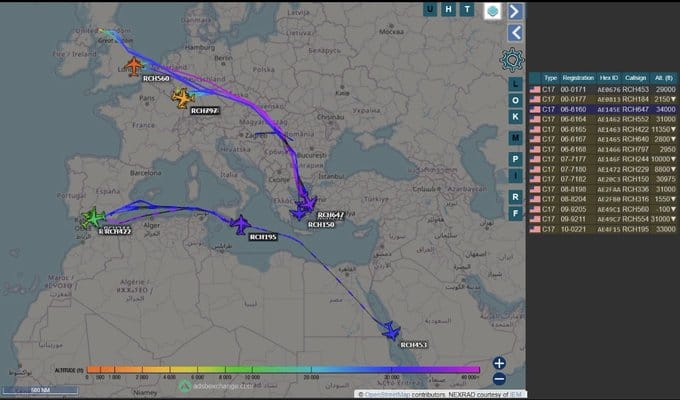Click the RCH560 aircraft icon over England
This screenshot has width=680, height=400.
click(x=135, y=66)
